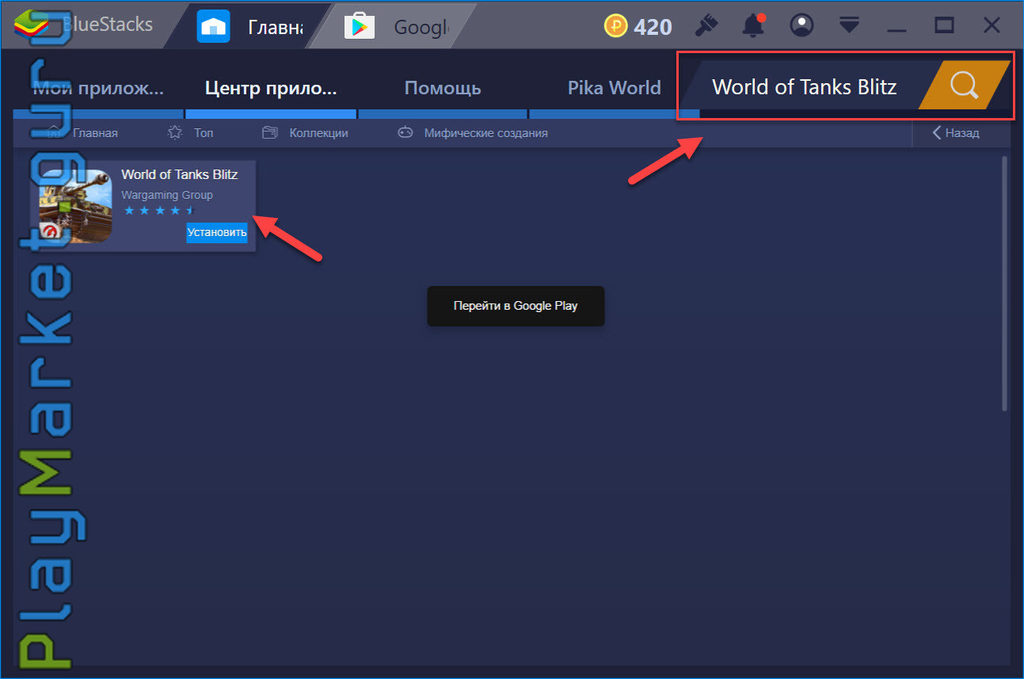Open the notifications bell icon

[754, 25]
